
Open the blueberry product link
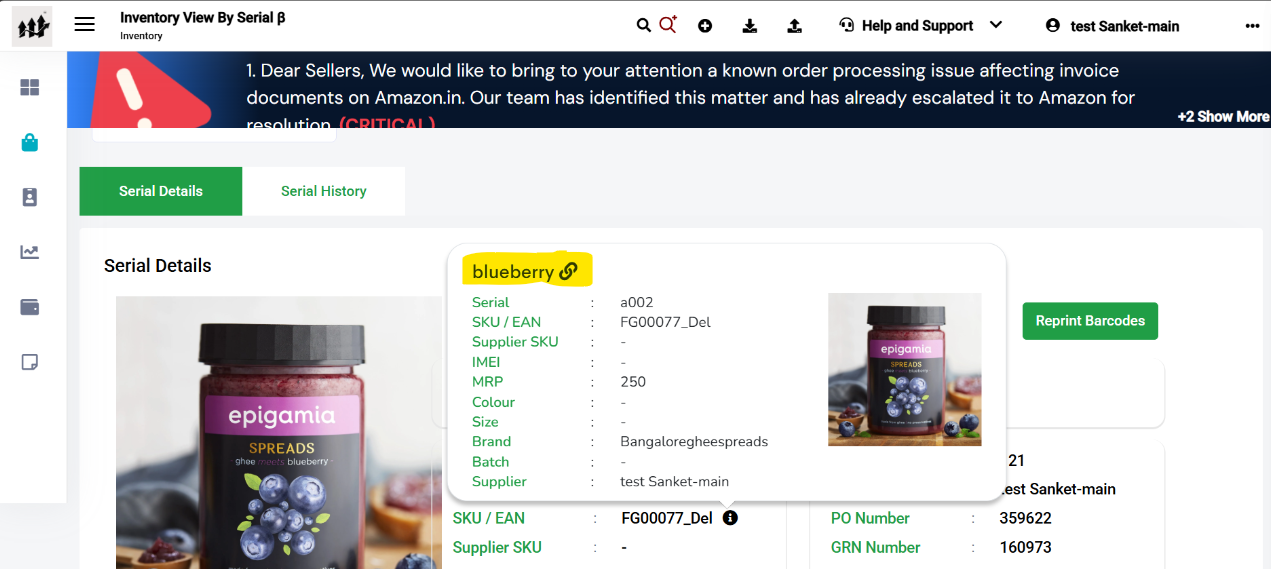(x=525, y=271)
